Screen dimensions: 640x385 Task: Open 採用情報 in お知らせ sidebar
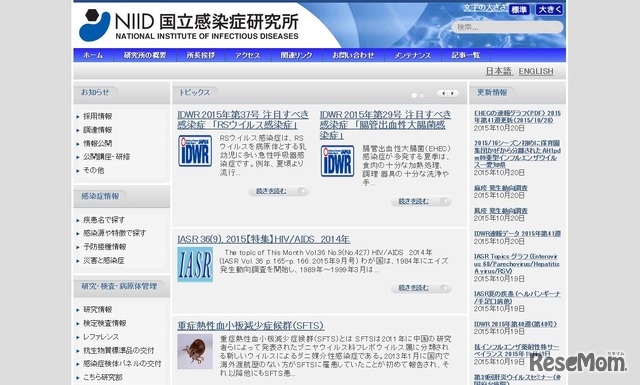tap(98, 116)
